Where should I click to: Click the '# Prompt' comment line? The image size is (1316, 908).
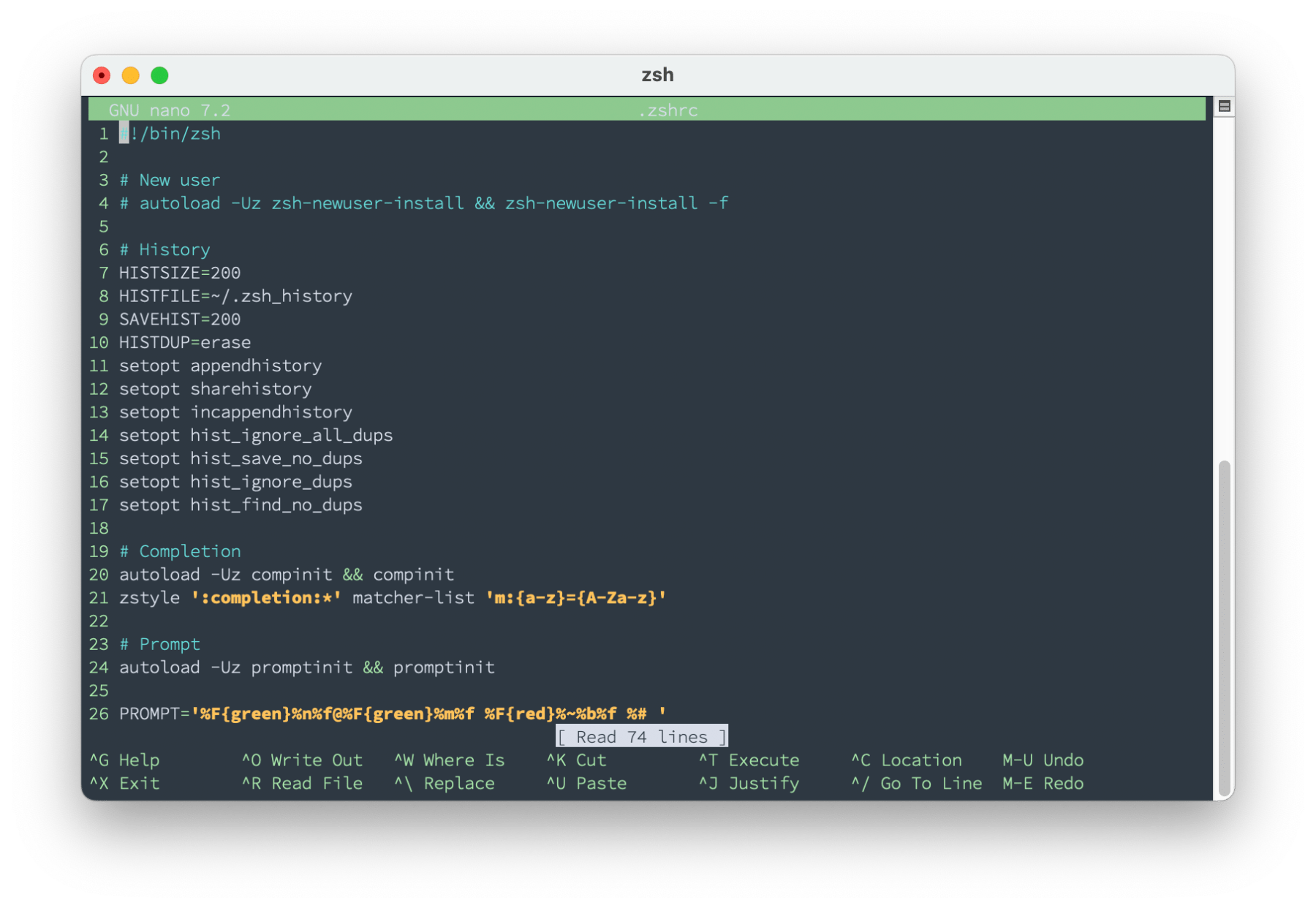(159, 645)
